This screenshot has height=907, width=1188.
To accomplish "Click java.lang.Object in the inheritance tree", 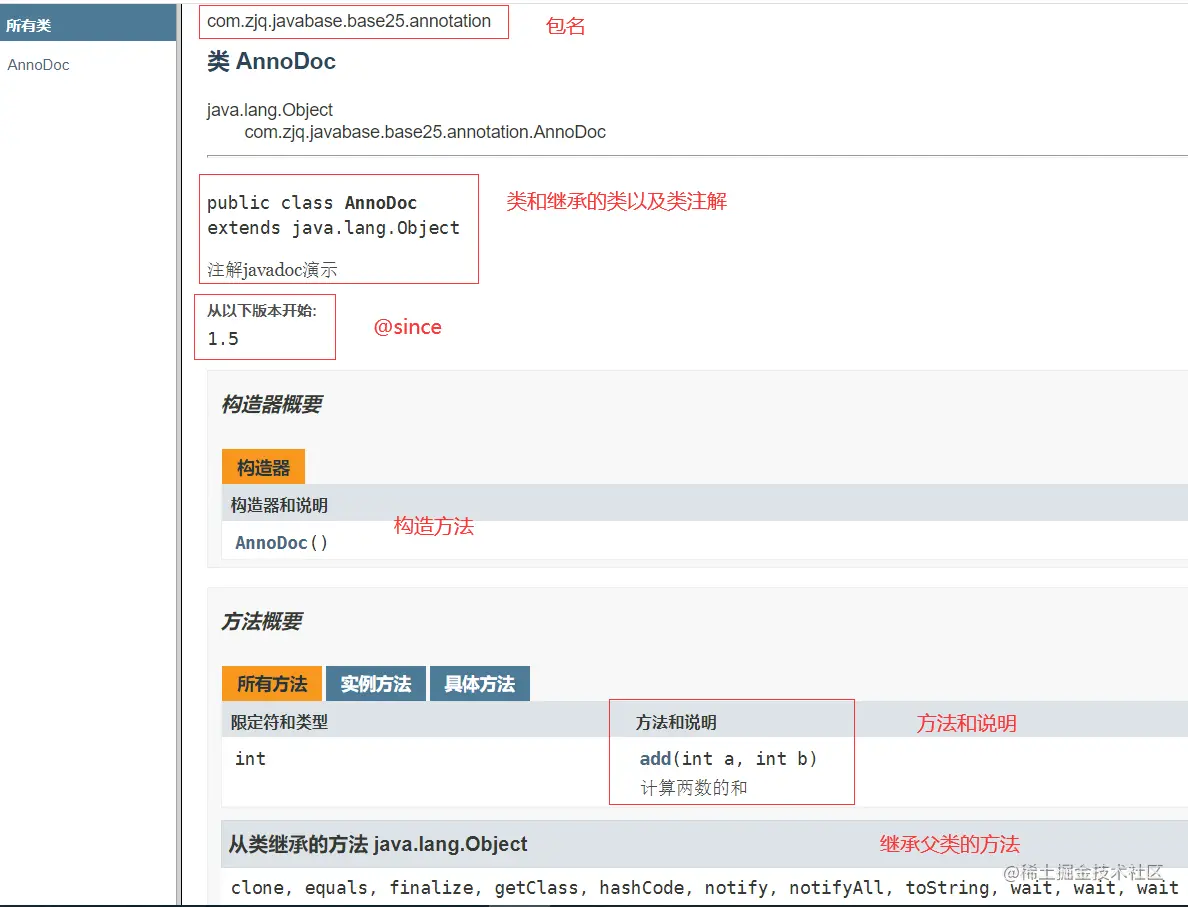I will (270, 110).
